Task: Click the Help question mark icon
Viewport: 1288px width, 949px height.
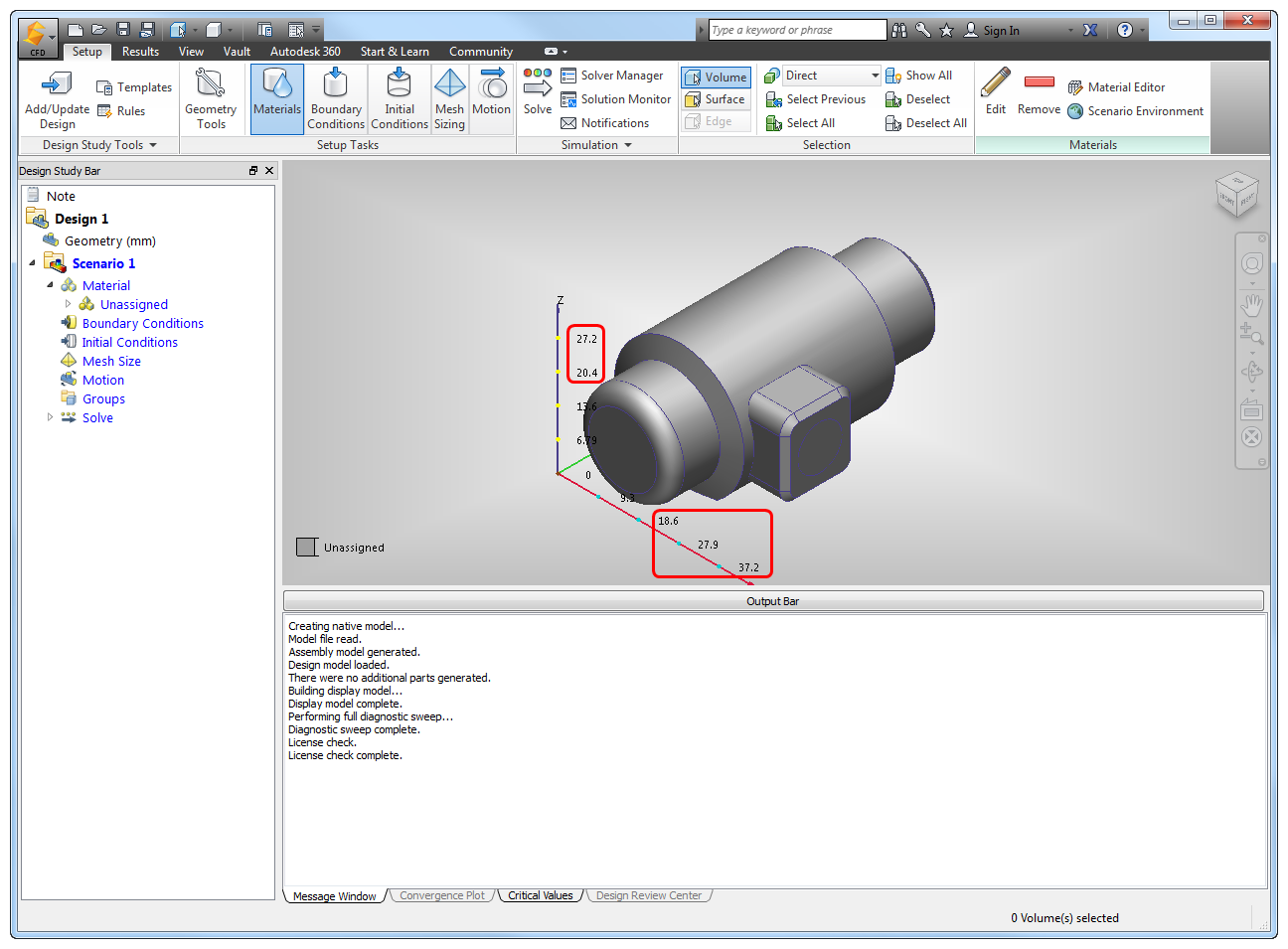Action: (1125, 31)
